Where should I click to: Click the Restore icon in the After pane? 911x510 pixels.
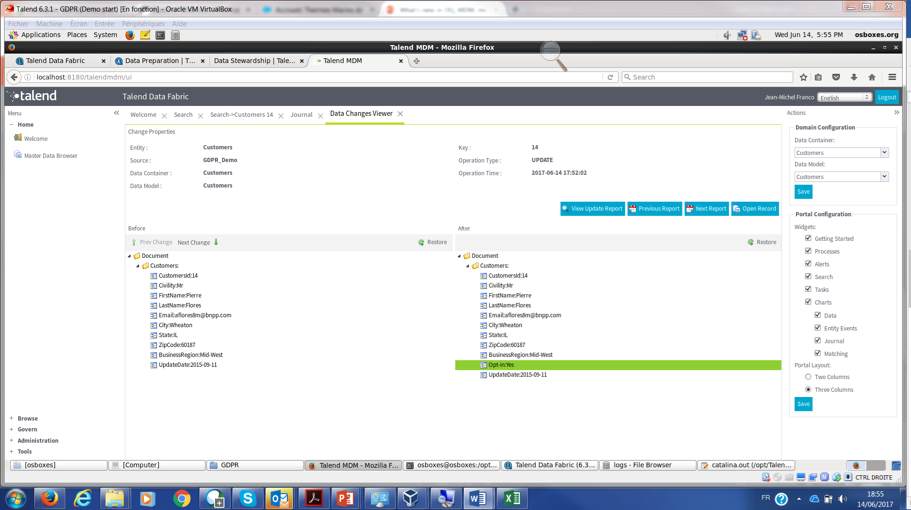751,242
